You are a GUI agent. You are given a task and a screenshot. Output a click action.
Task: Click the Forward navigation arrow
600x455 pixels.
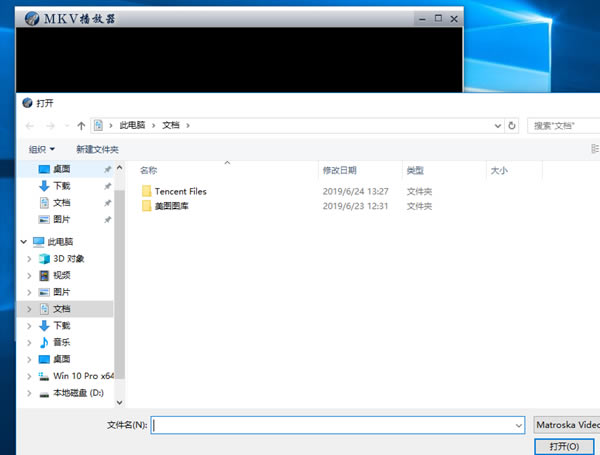[50, 126]
